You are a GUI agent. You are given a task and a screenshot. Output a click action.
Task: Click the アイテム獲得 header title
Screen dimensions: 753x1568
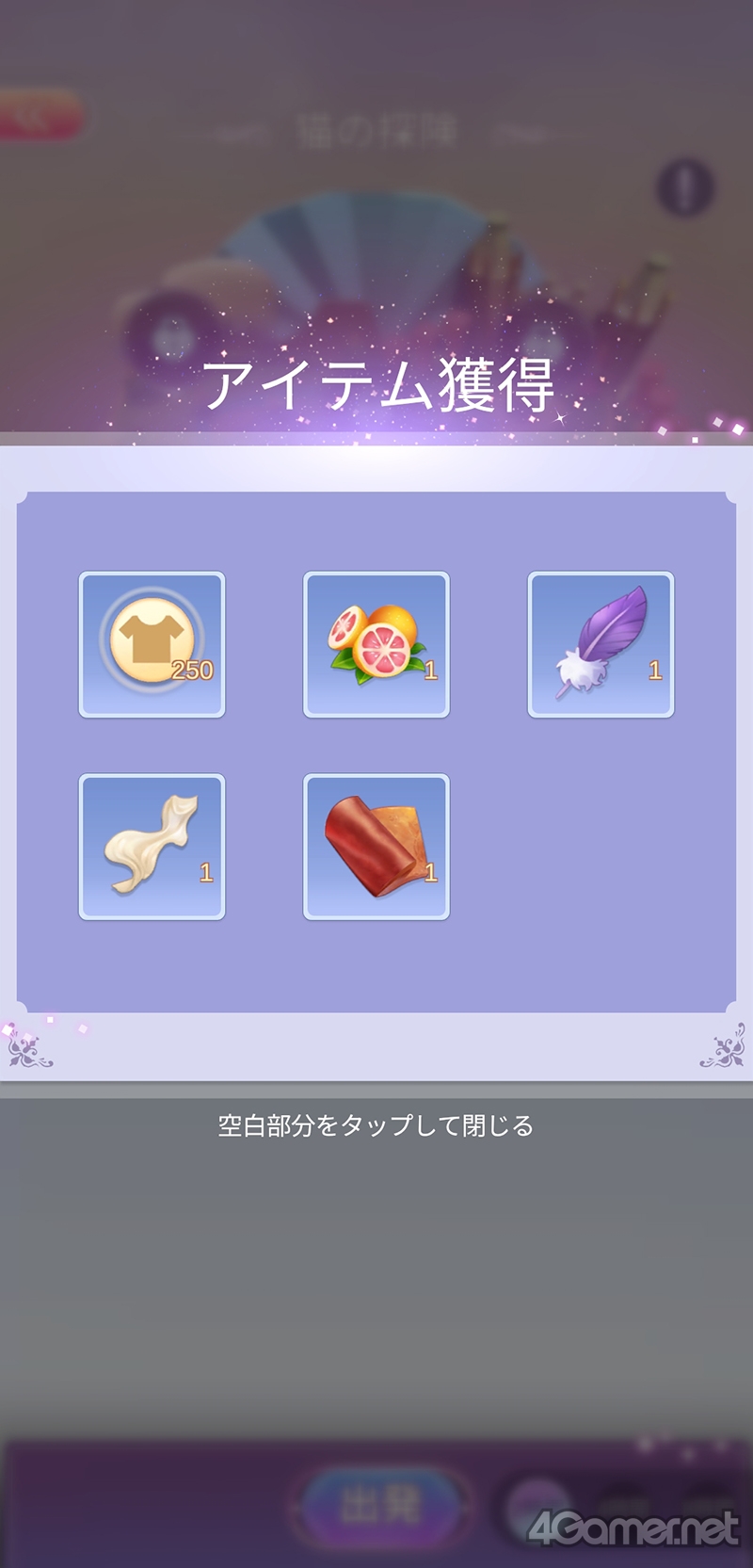378,384
